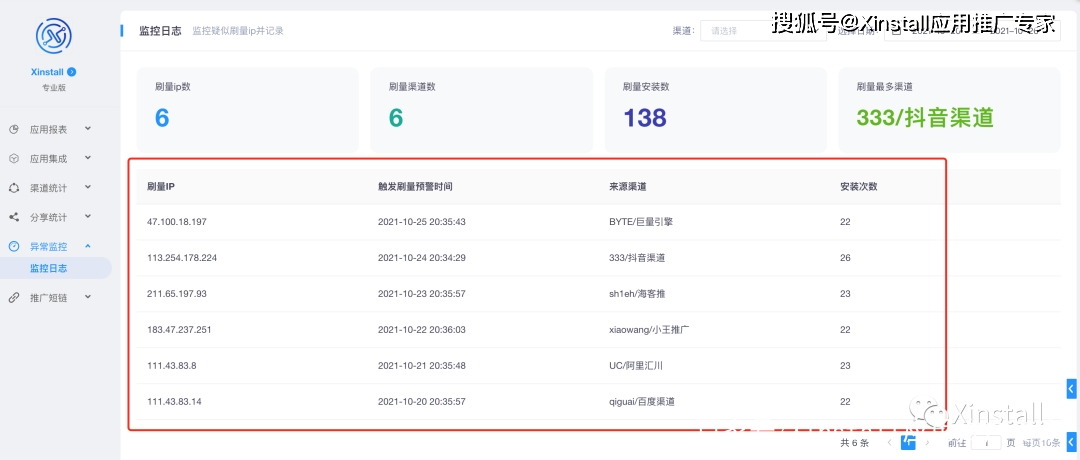Click timestamp 2021-10-21 20:35:48

click(422, 366)
